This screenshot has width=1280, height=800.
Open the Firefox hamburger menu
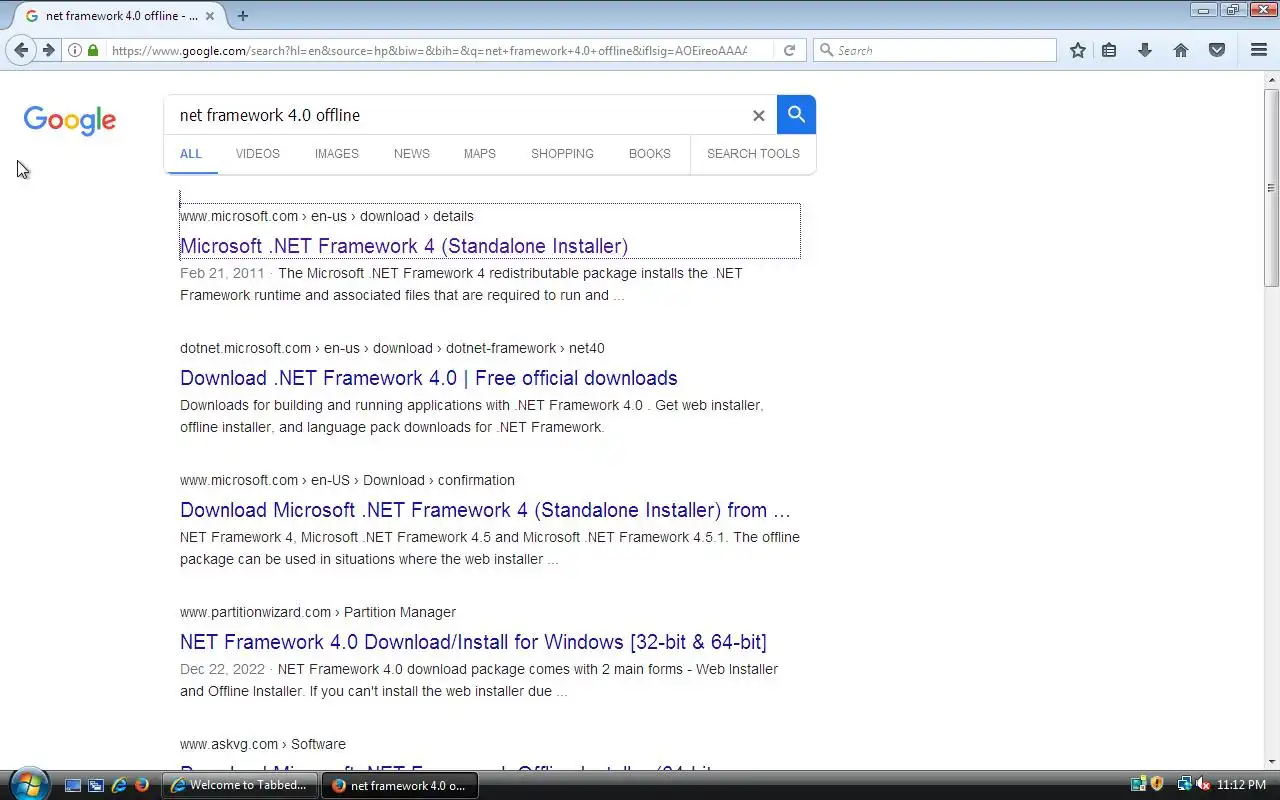click(1259, 50)
